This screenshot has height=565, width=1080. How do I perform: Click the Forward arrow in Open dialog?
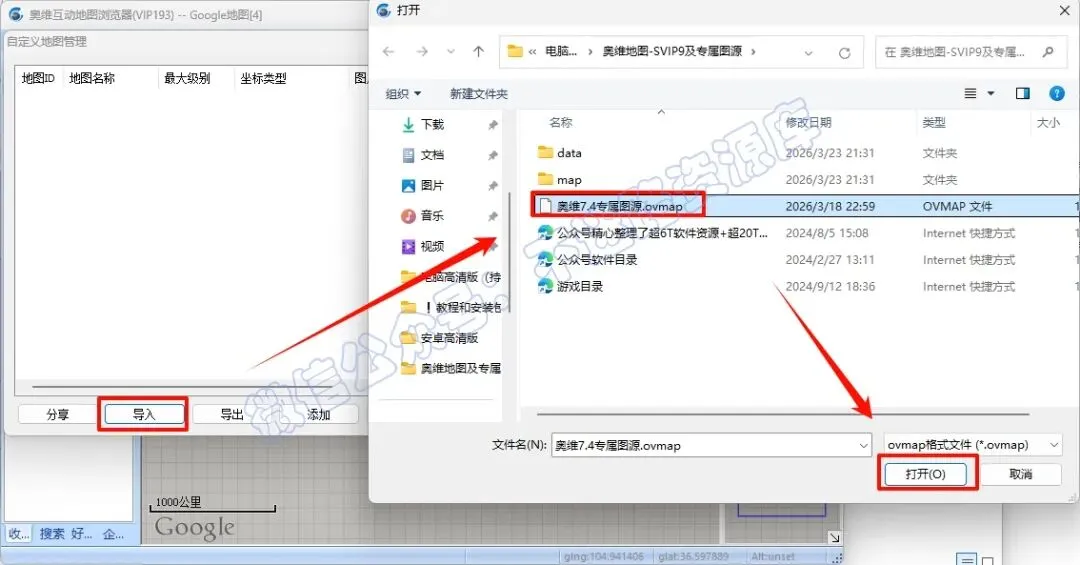(x=422, y=52)
